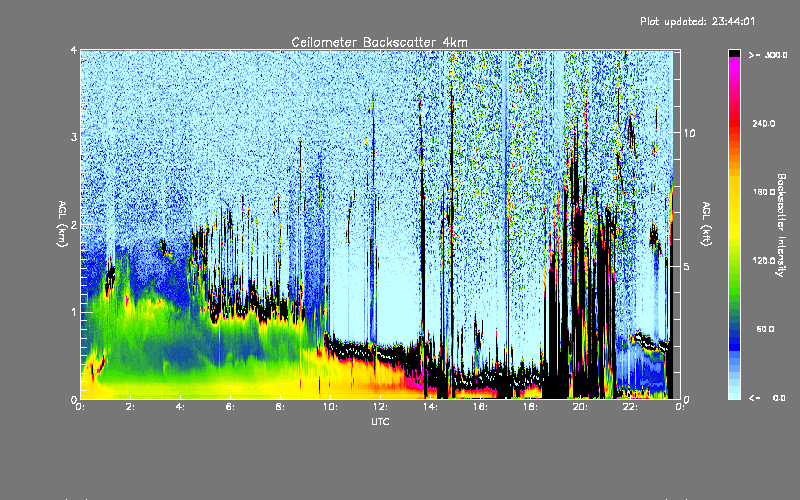Image resolution: width=800 pixels, height=500 pixels.
Task: Click the '4:' tick label on the UTC axis
Action: coord(180,407)
